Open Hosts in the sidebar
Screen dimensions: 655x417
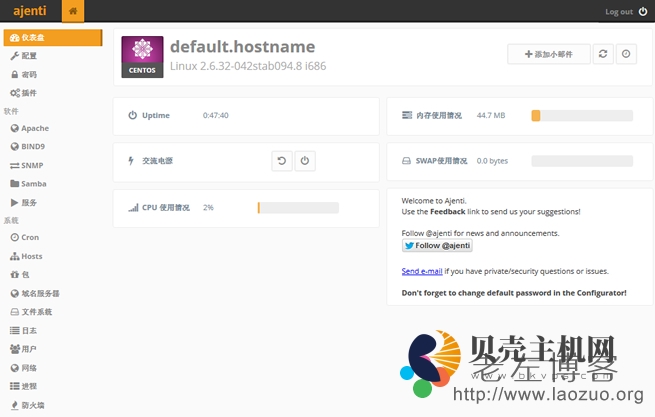tap(26, 256)
